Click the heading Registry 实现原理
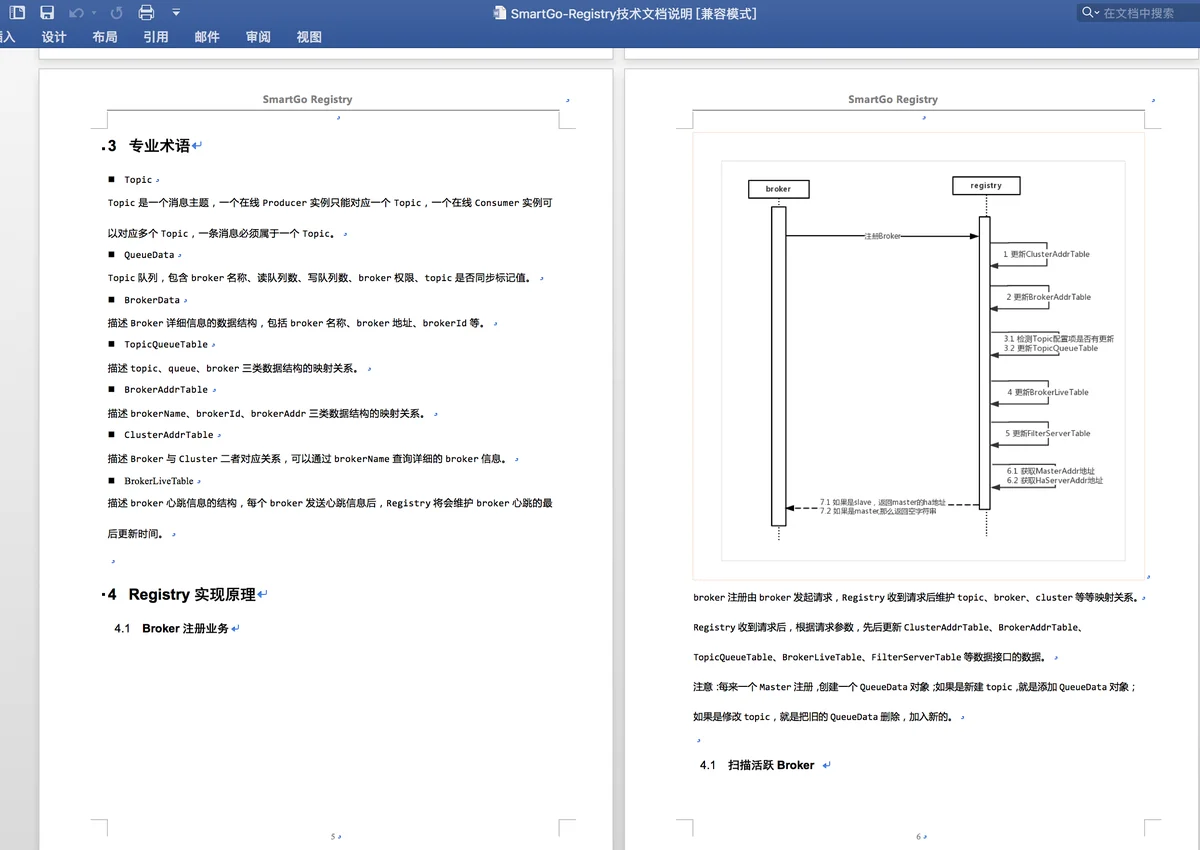 [192, 595]
